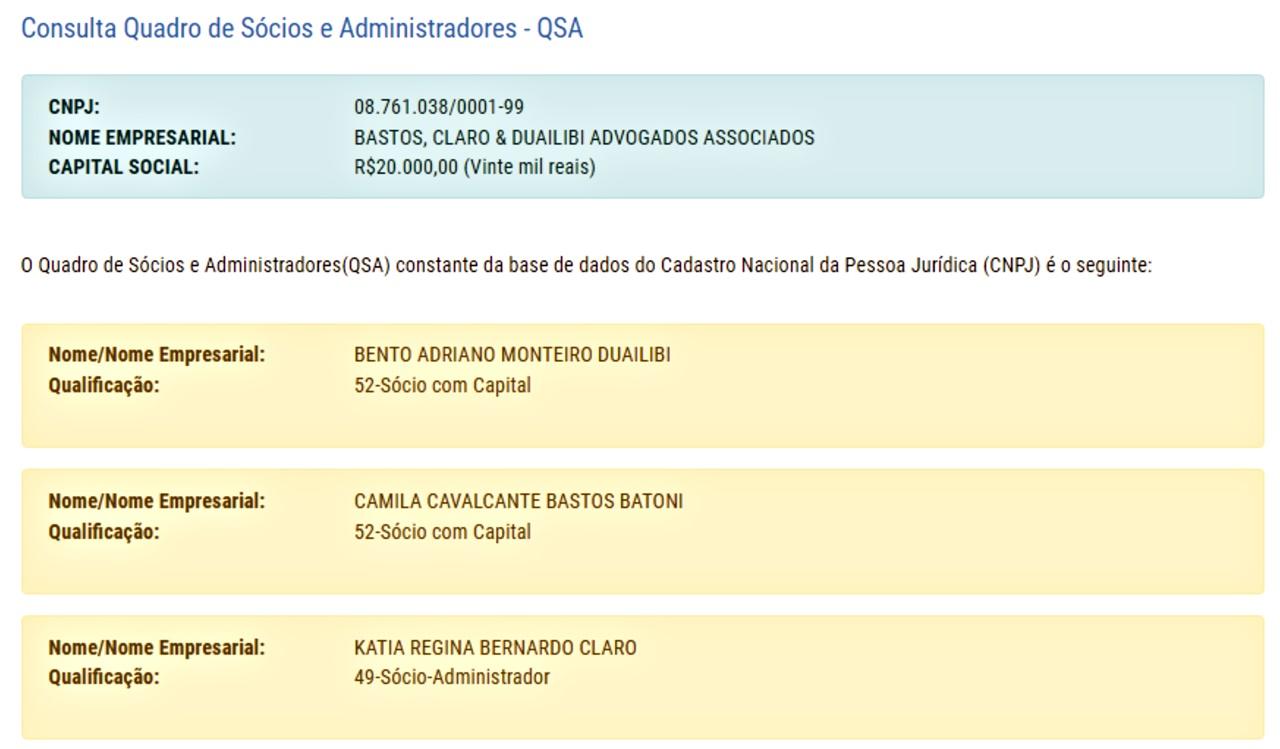
Task: Click company name BASTOS, CLARO & DUAILIBI ADVOGADOS
Action: pyautogui.click(x=584, y=138)
